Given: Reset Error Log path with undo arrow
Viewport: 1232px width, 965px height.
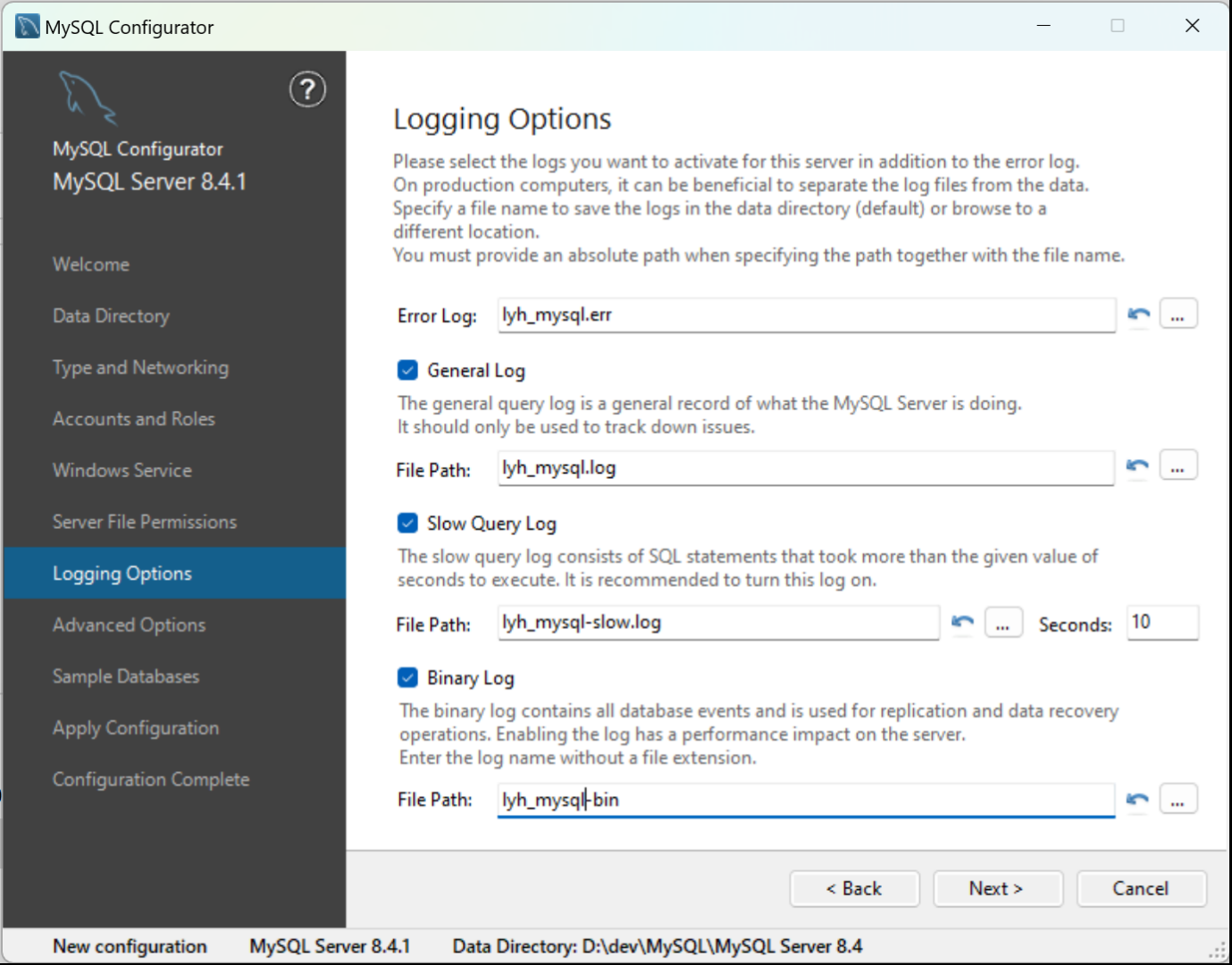Looking at the screenshot, I should pyautogui.click(x=1138, y=315).
